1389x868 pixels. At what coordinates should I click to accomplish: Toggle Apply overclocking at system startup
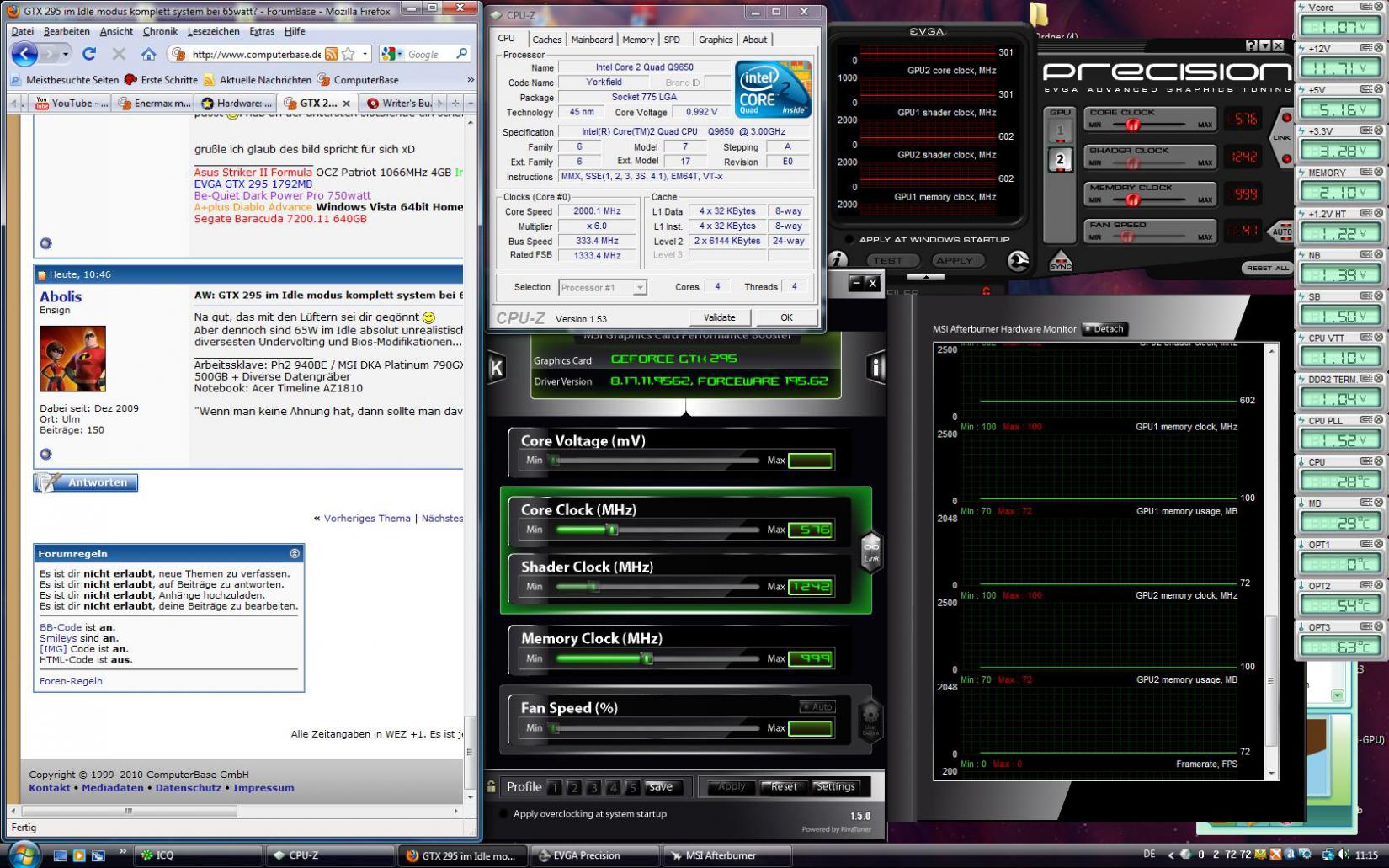point(503,814)
